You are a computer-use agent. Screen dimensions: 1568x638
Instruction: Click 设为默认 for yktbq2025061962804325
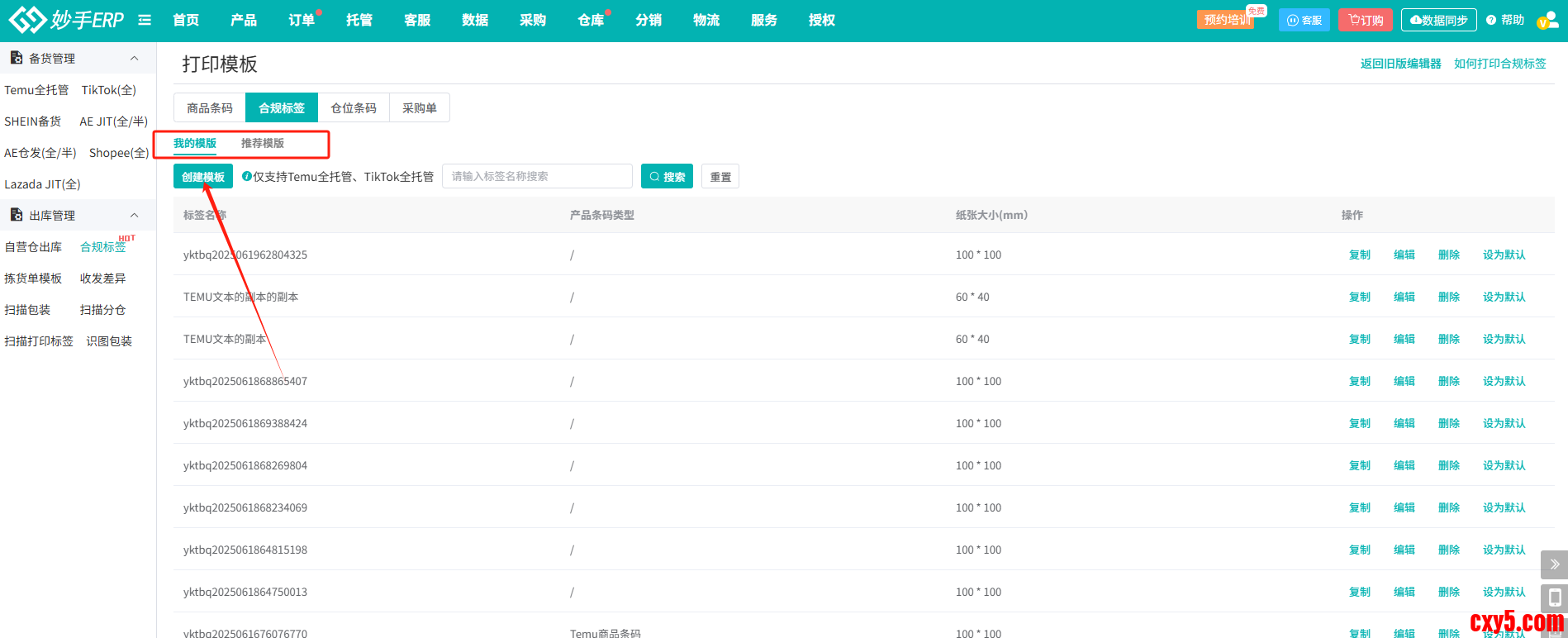pyautogui.click(x=1504, y=255)
